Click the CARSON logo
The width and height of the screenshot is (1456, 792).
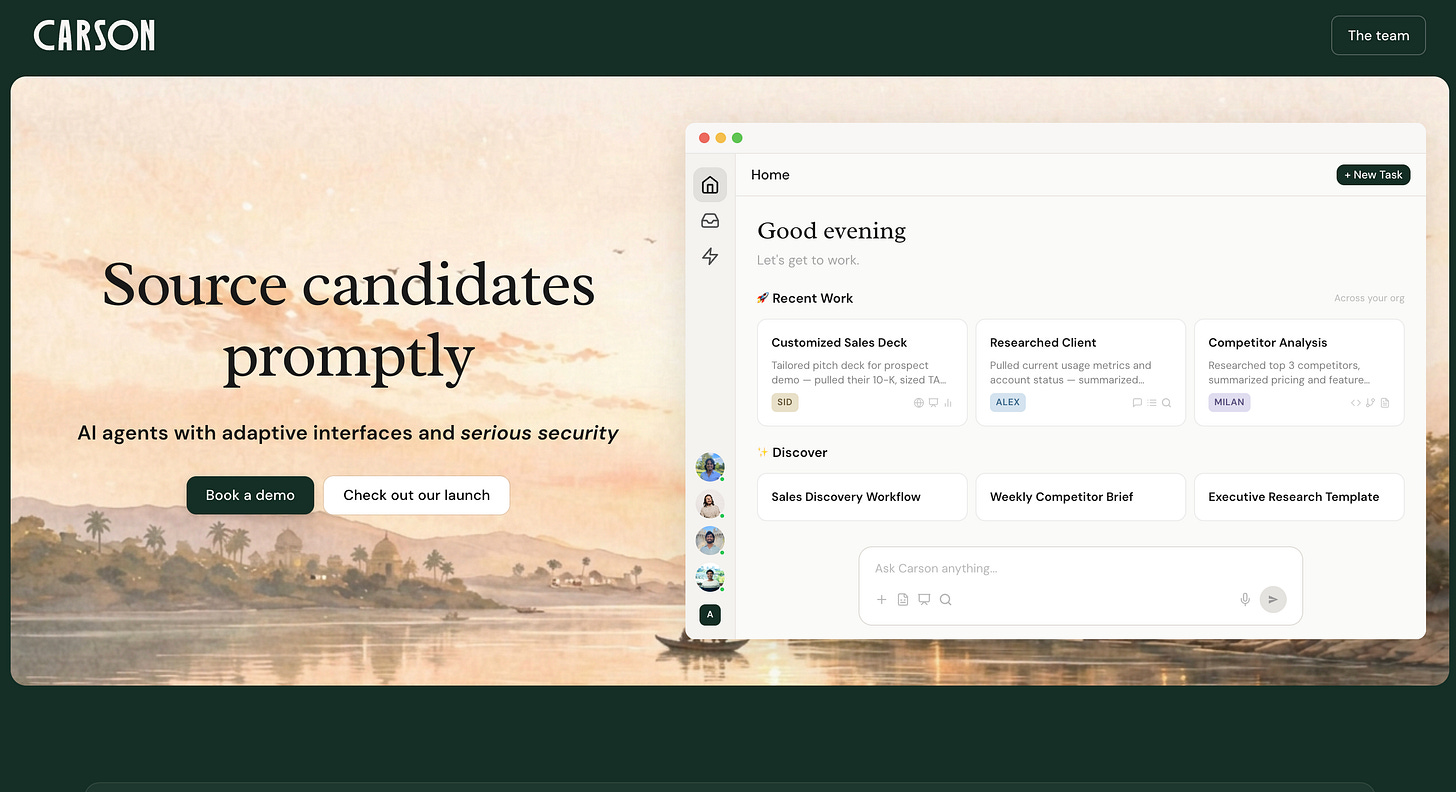tap(94, 36)
